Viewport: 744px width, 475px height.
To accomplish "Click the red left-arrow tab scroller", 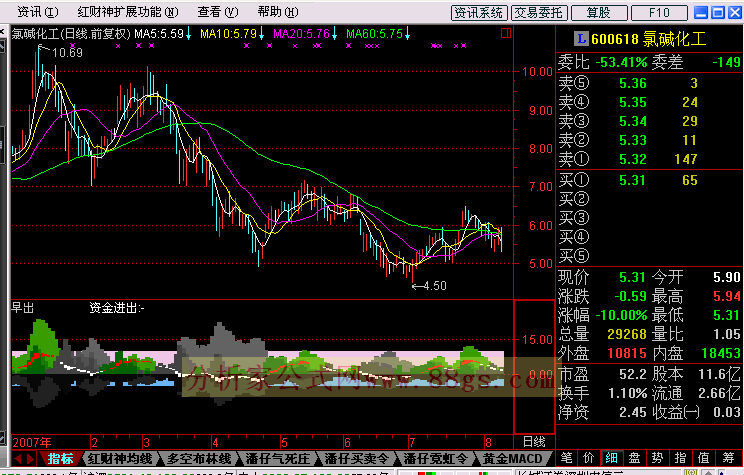I will (19, 459).
